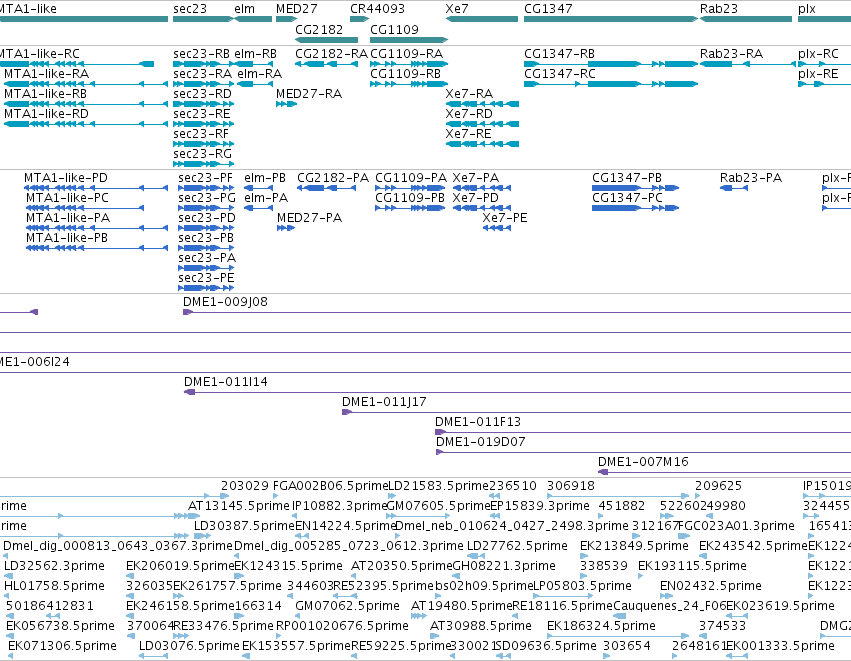Image resolution: width=851 pixels, height=661 pixels.
Task: Select transcript MED27-RA
Action: click(x=286, y=104)
